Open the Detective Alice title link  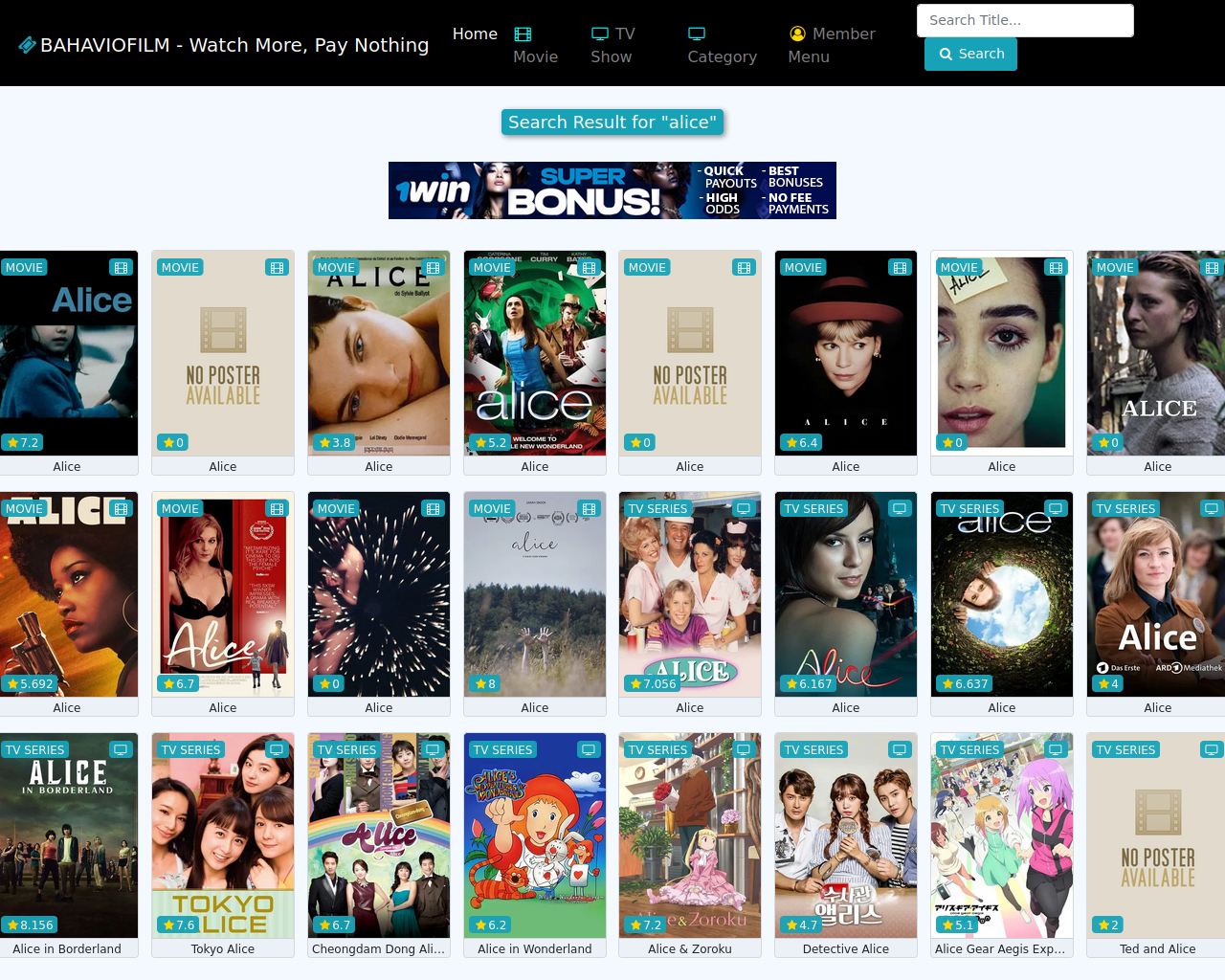click(x=846, y=949)
